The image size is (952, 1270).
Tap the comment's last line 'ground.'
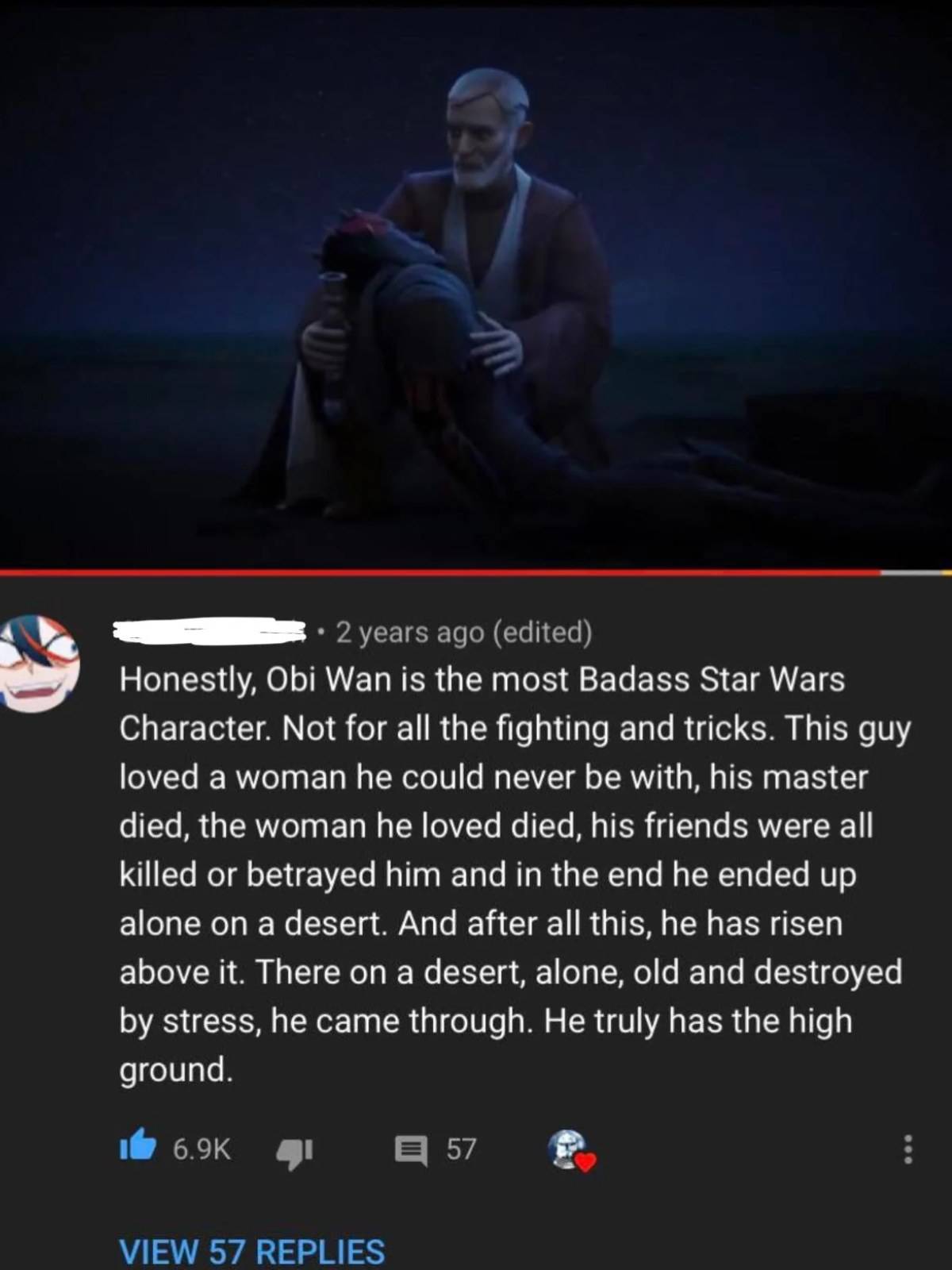pyautogui.click(x=176, y=1070)
